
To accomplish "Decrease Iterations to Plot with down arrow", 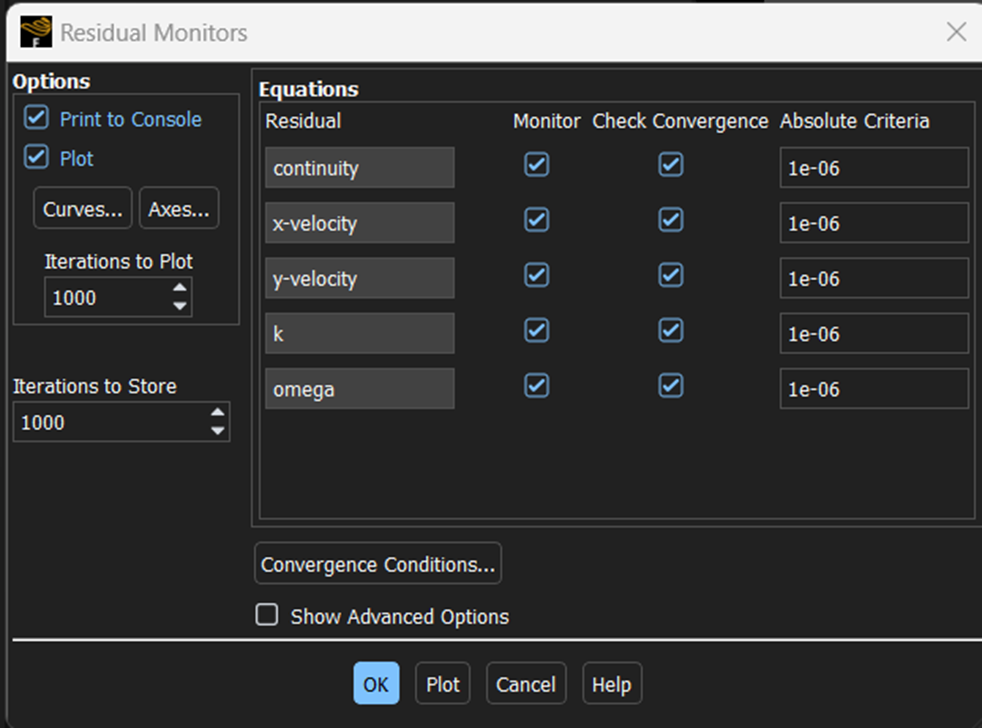I will pos(180,306).
